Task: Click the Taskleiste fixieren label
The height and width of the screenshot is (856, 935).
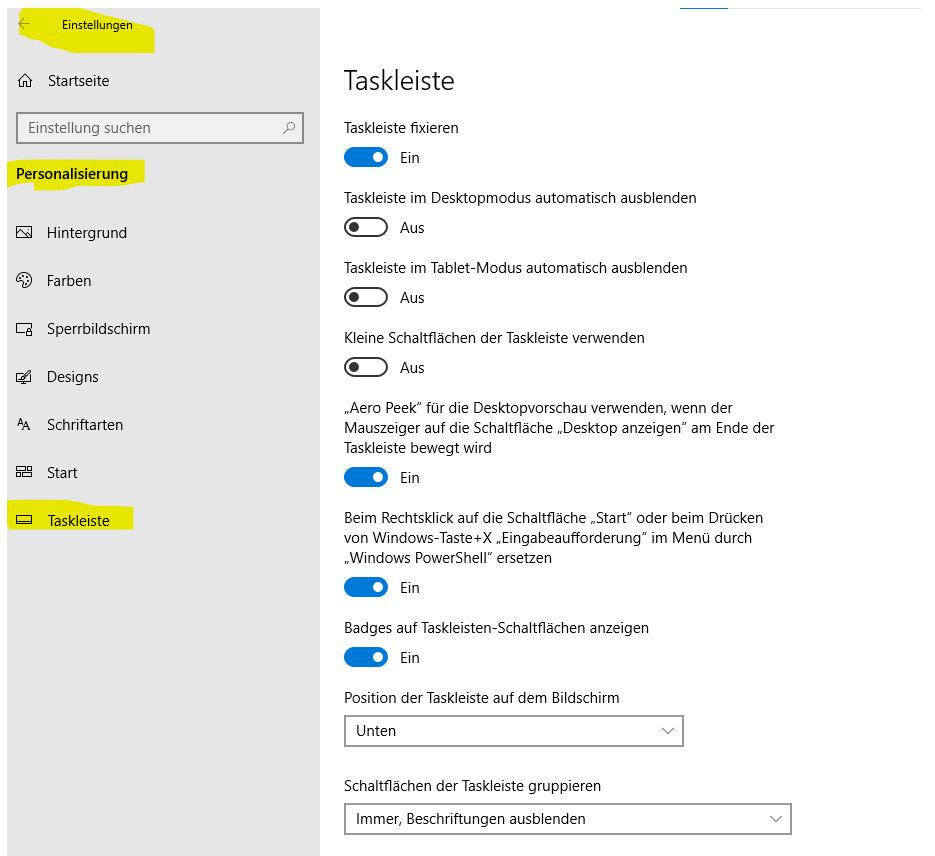Action: (x=401, y=128)
